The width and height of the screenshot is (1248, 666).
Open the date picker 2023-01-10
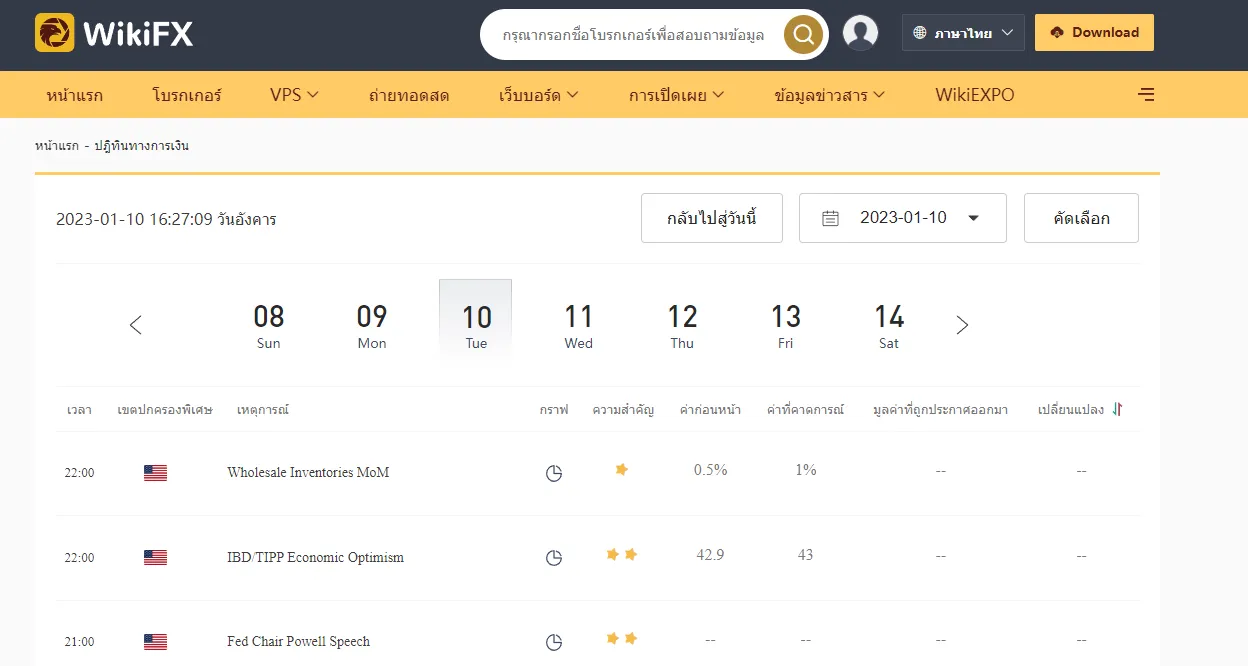[902, 218]
